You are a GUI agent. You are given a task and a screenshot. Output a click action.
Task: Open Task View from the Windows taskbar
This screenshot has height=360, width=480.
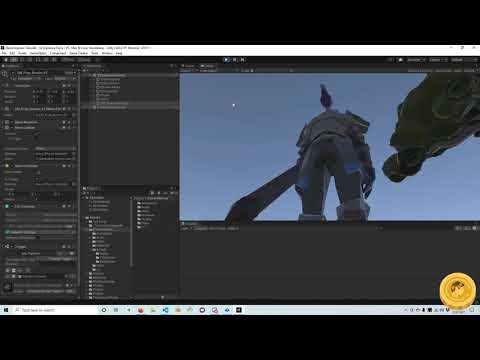click(116, 310)
